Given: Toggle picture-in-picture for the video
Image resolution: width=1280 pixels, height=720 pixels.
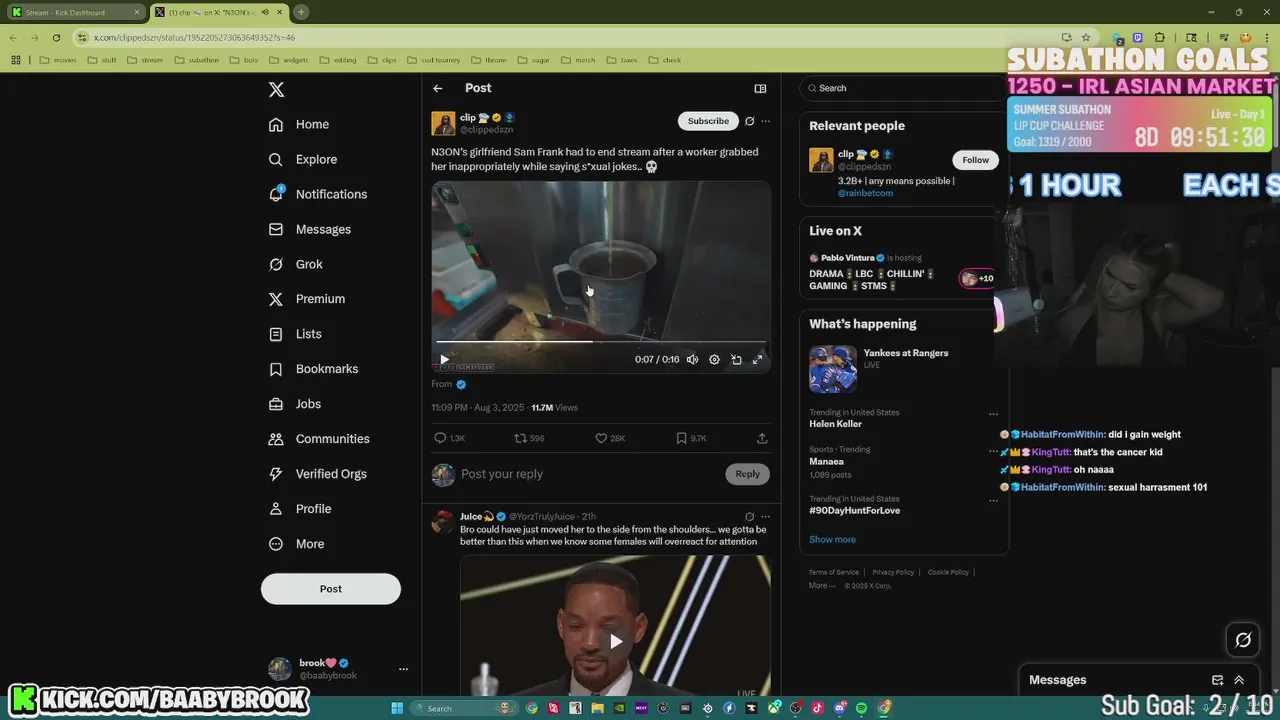Looking at the screenshot, I should (x=736, y=359).
